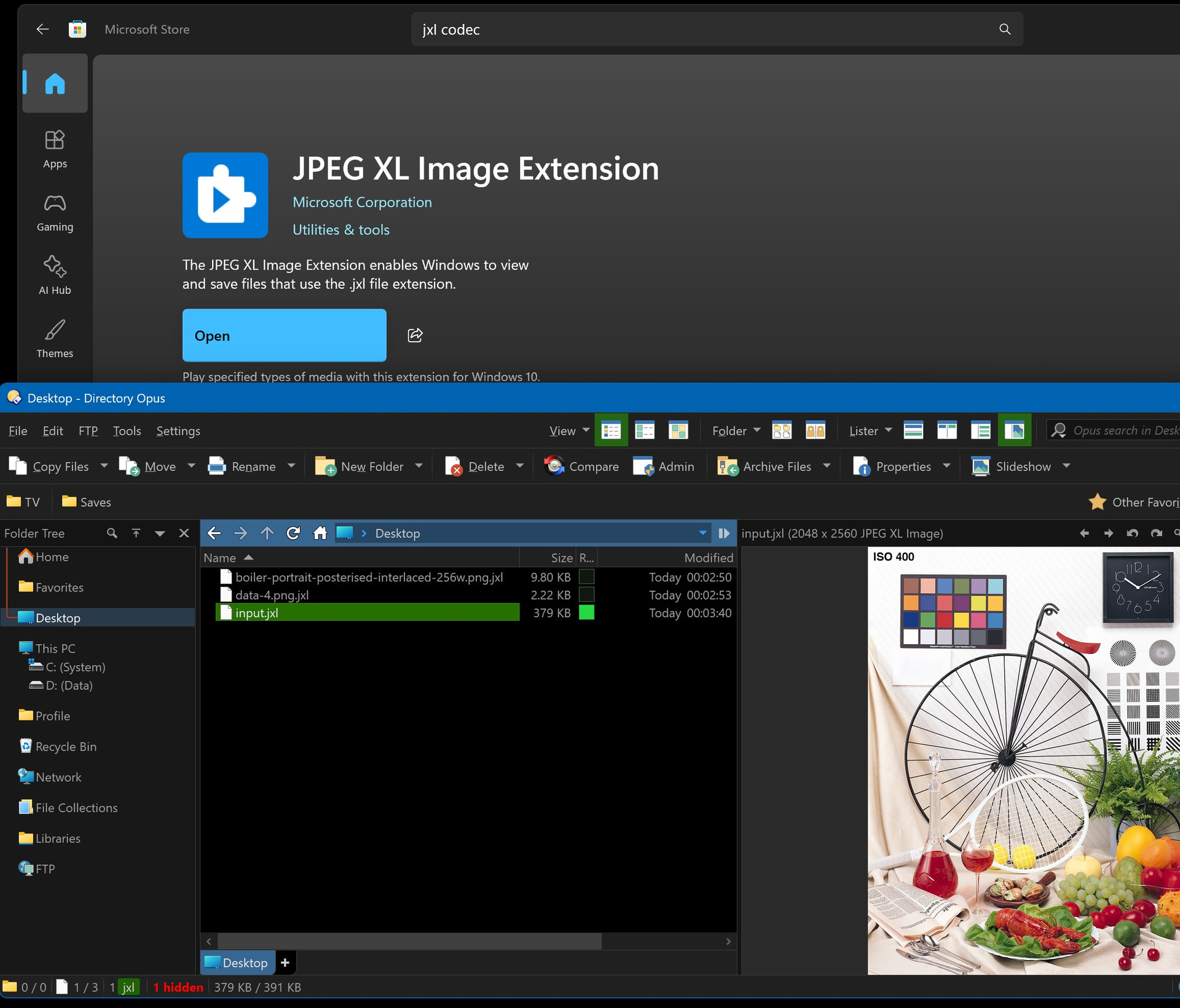Viewport: 1180px width, 1008px height.
Task: Toggle dual folder icon next to Folder
Action: click(x=816, y=430)
